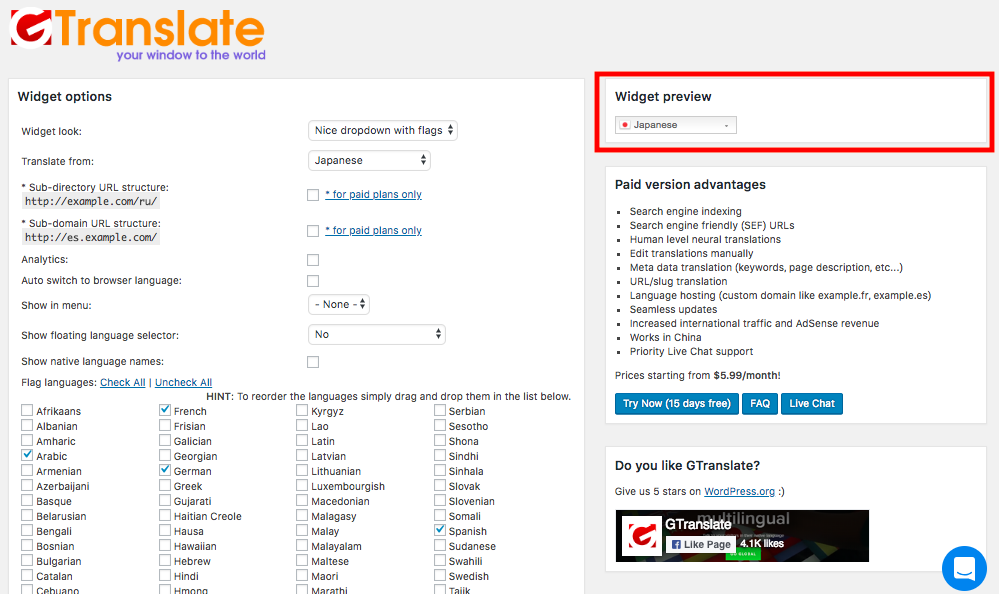This screenshot has width=999, height=594.
Task: Uncheck the Spanish language checkbox
Action: click(440, 530)
